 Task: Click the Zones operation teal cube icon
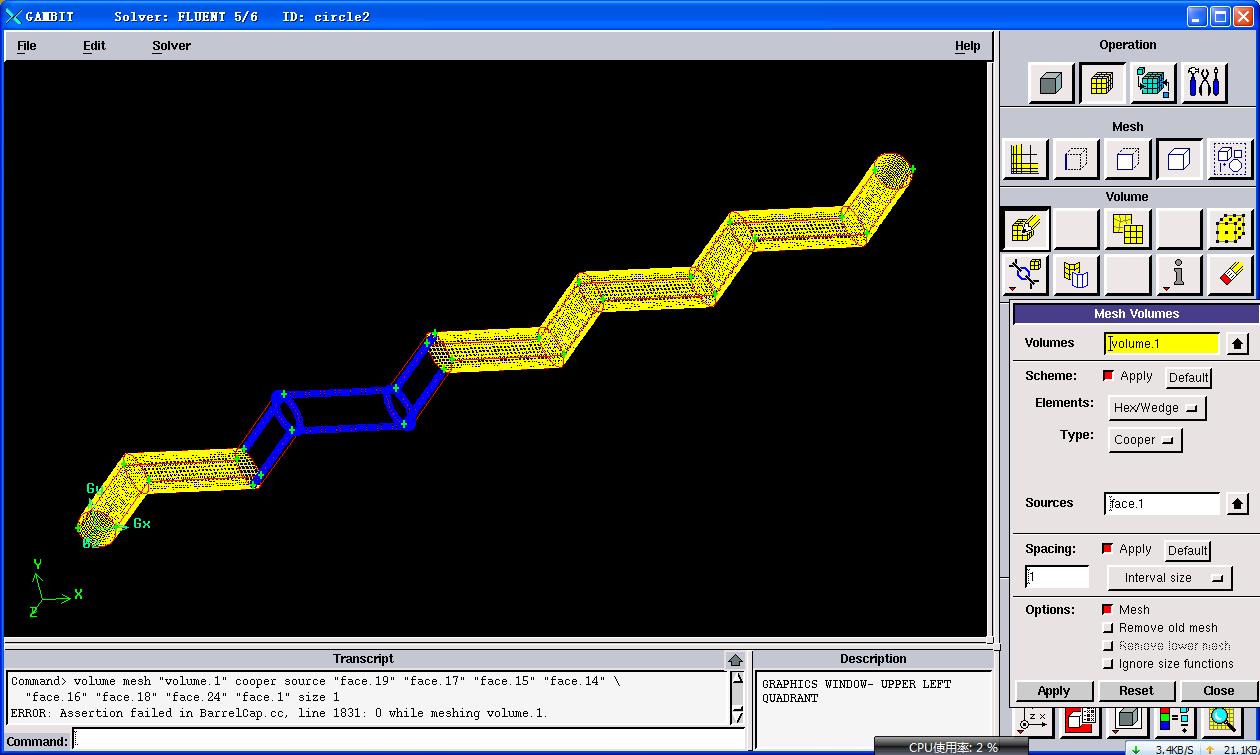click(x=1153, y=83)
